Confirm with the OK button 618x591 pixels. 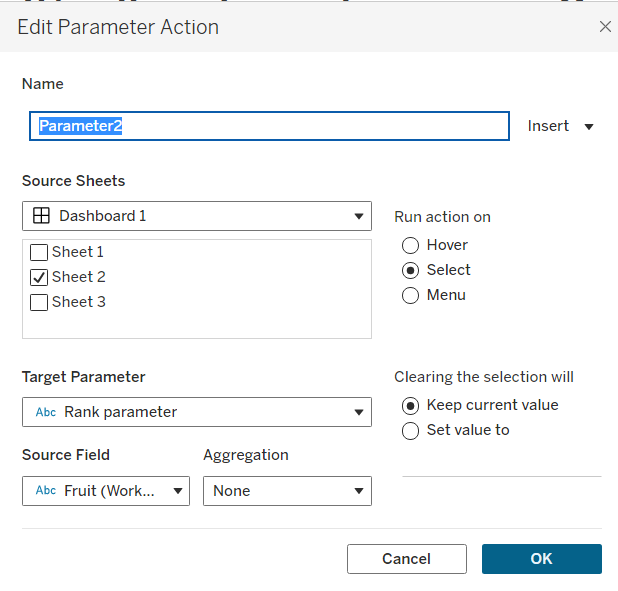[541, 559]
